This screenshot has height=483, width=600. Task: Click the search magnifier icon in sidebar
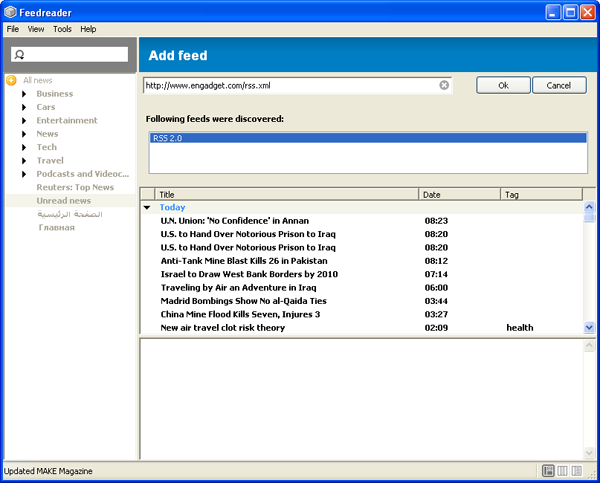click(20, 55)
